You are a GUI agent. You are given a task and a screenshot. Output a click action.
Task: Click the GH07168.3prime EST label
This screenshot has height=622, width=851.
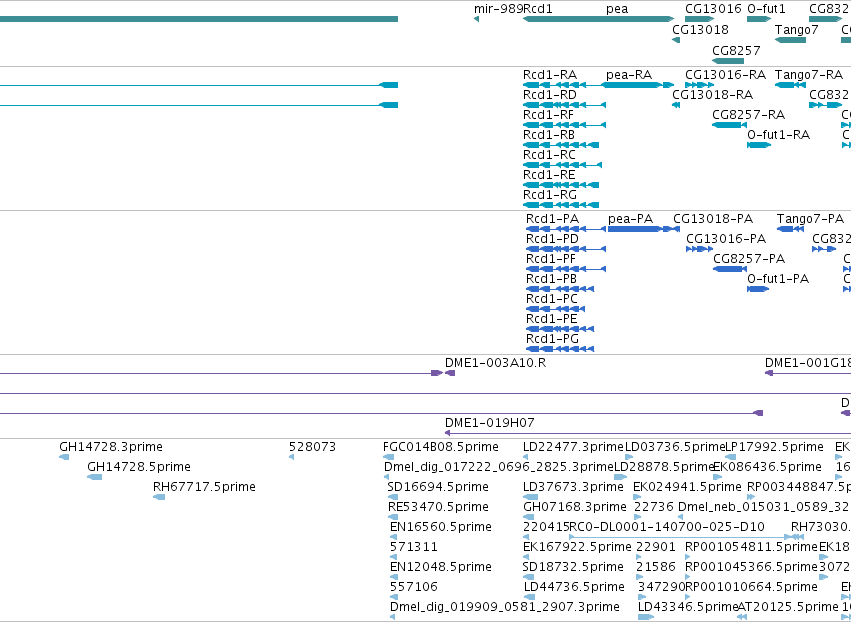coord(575,507)
